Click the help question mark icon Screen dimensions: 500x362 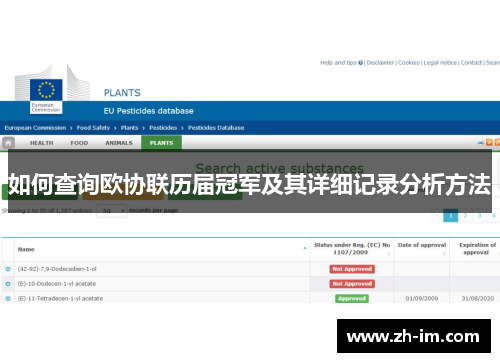tap(360, 63)
